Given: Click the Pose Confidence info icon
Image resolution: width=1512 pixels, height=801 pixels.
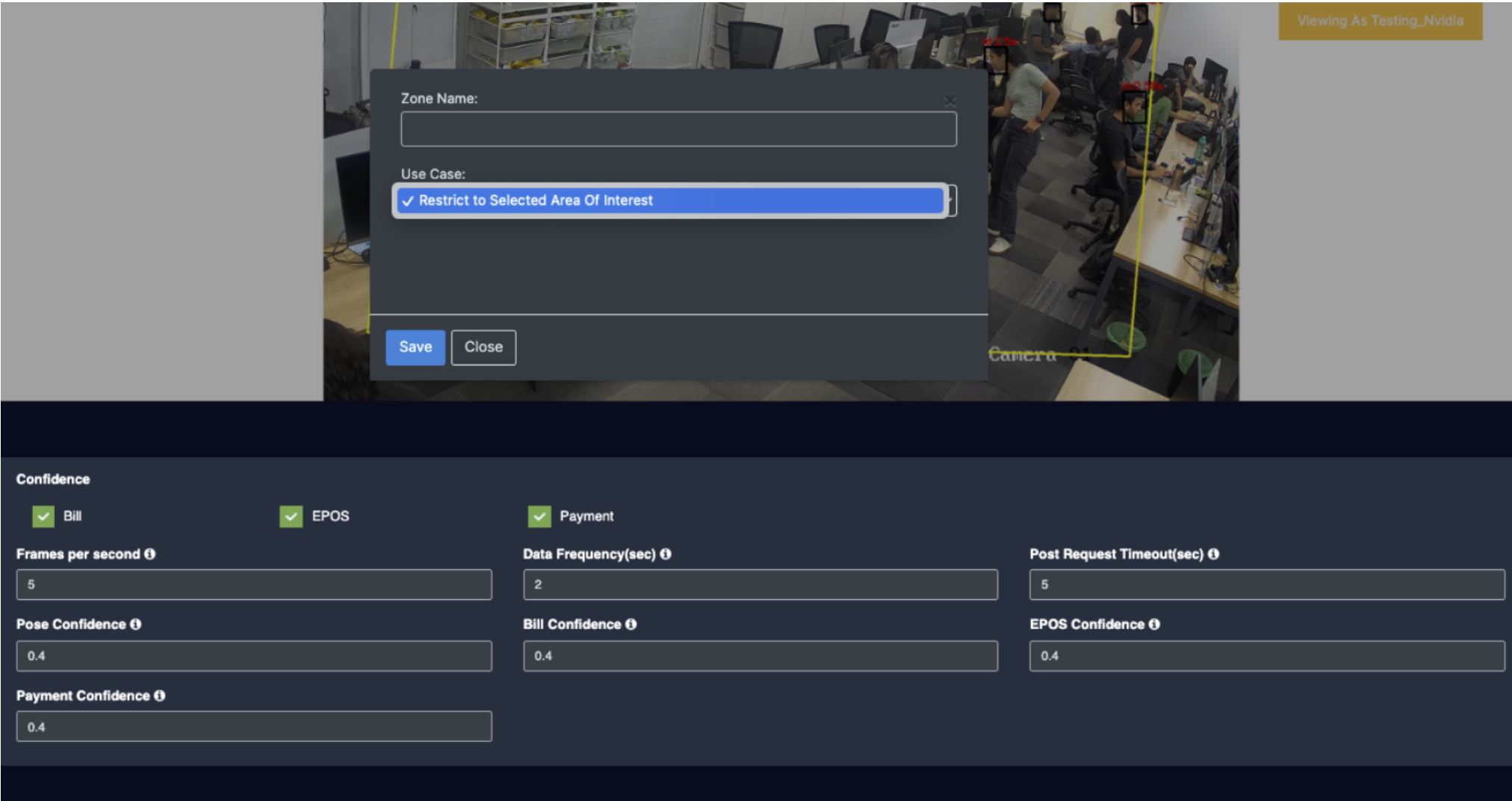Looking at the screenshot, I should click(136, 624).
